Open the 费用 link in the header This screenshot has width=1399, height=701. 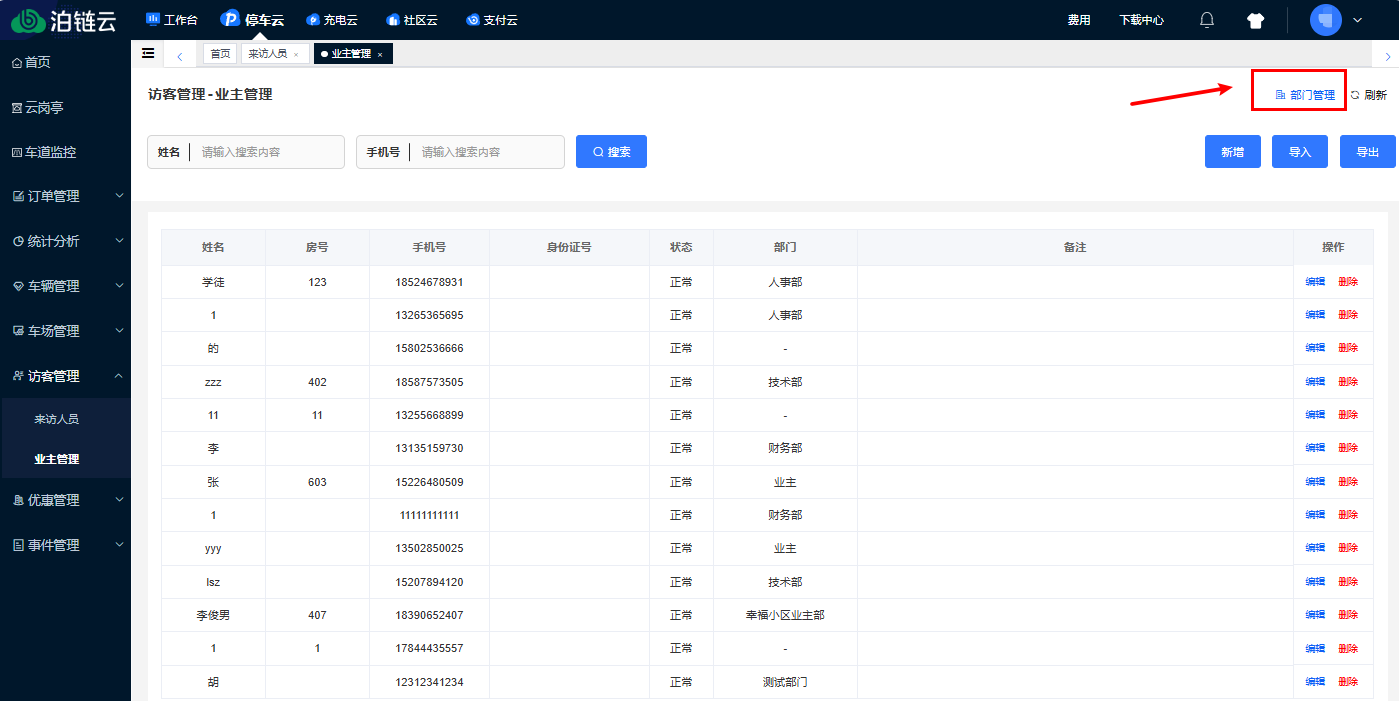pyautogui.click(x=1079, y=20)
